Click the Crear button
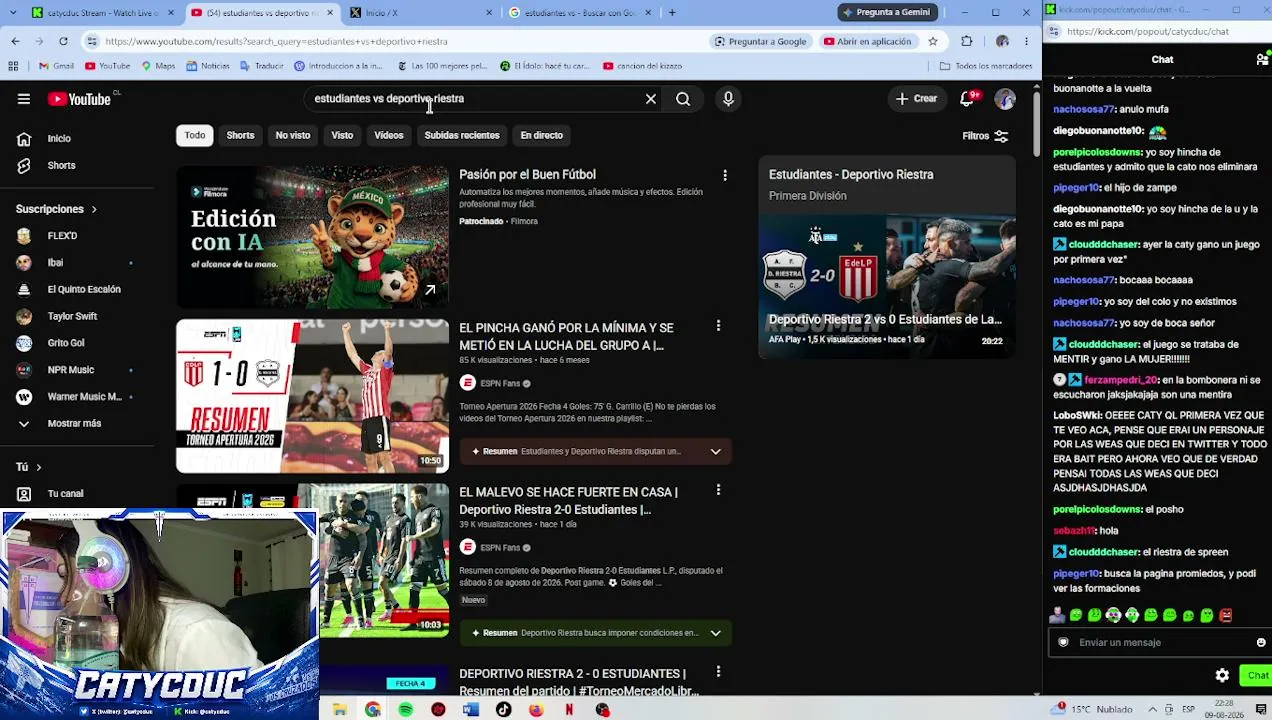This screenshot has width=1272, height=720. [x=916, y=99]
